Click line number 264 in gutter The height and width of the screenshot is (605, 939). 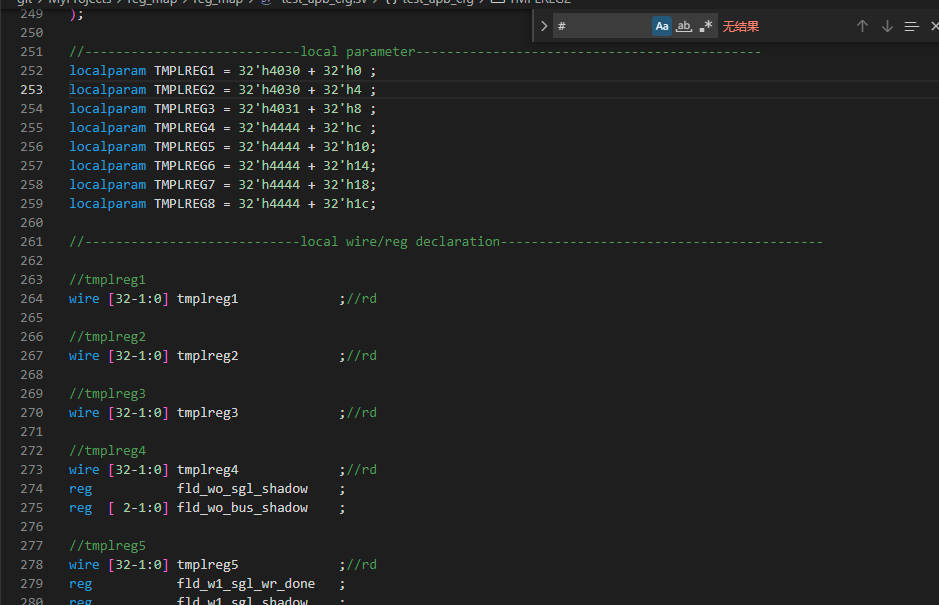pos(31,299)
